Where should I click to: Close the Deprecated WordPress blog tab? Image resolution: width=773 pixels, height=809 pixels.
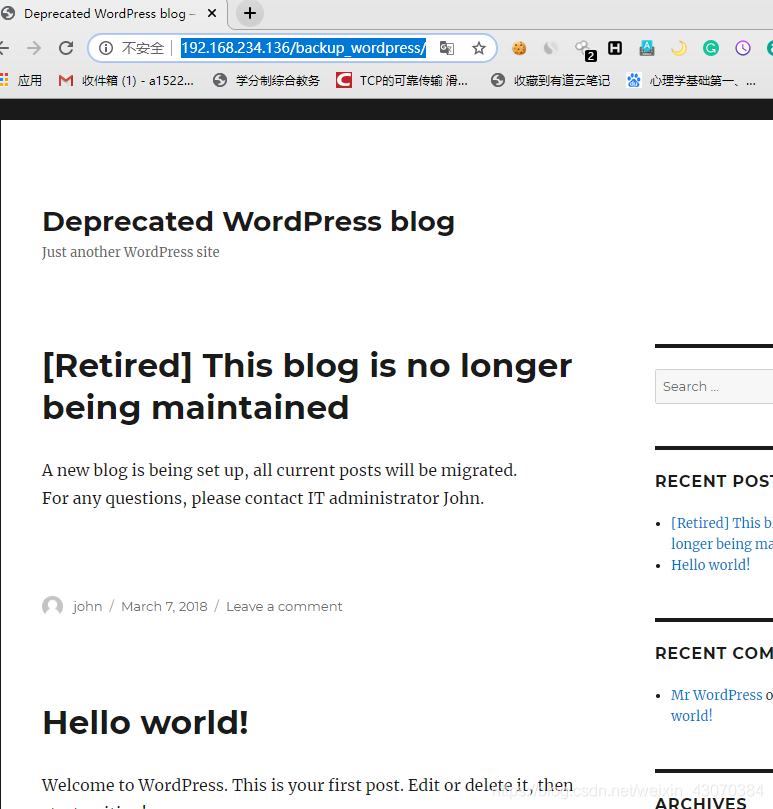click(212, 13)
